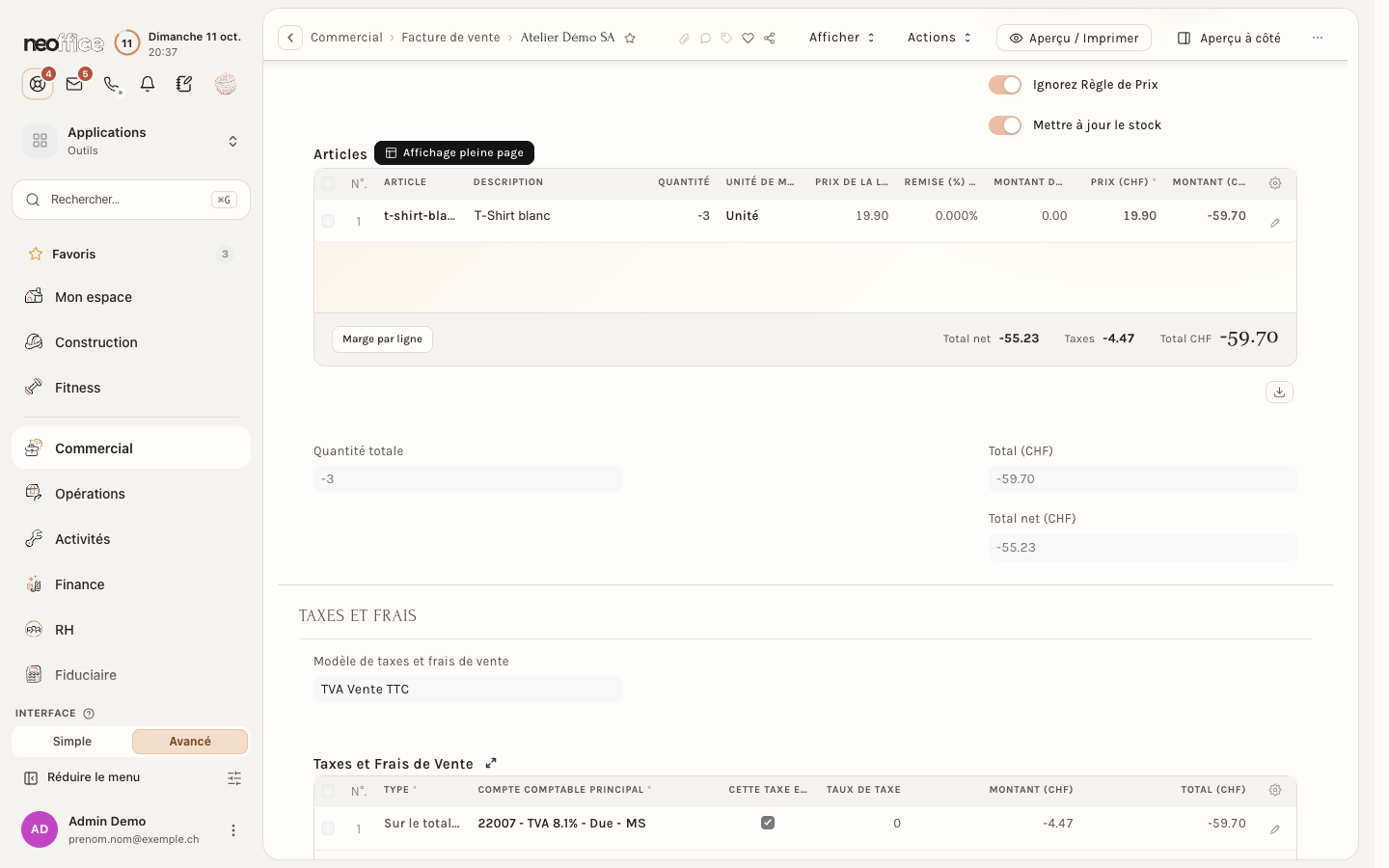
Task: Click the phone call icon
Action: [112, 84]
